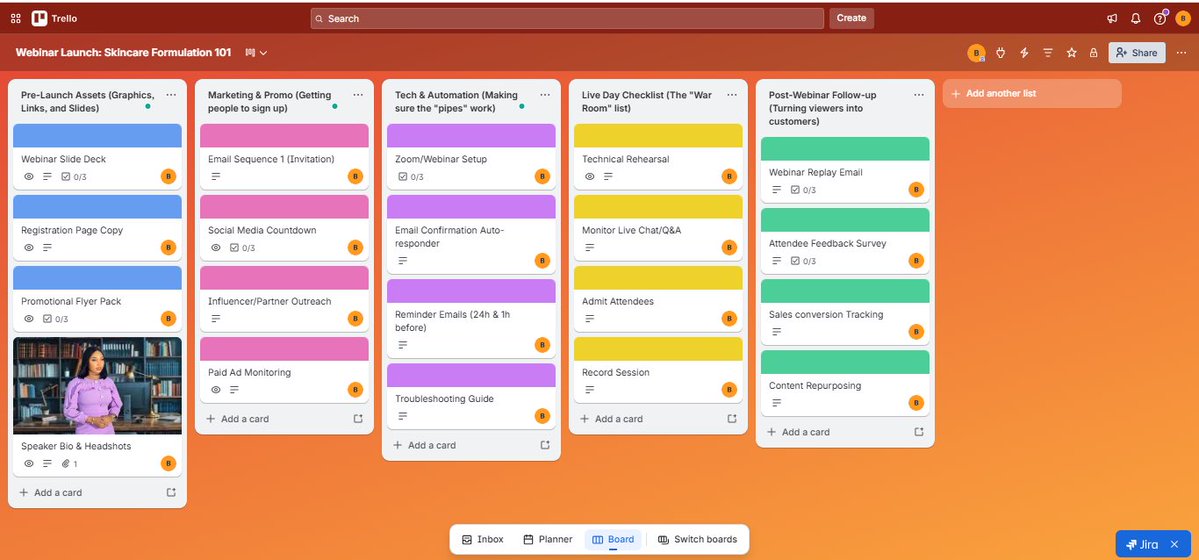Click checklist 0/3 badge on Attendee Feedback Survey
1199x560 pixels.
[x=803, y=261]
